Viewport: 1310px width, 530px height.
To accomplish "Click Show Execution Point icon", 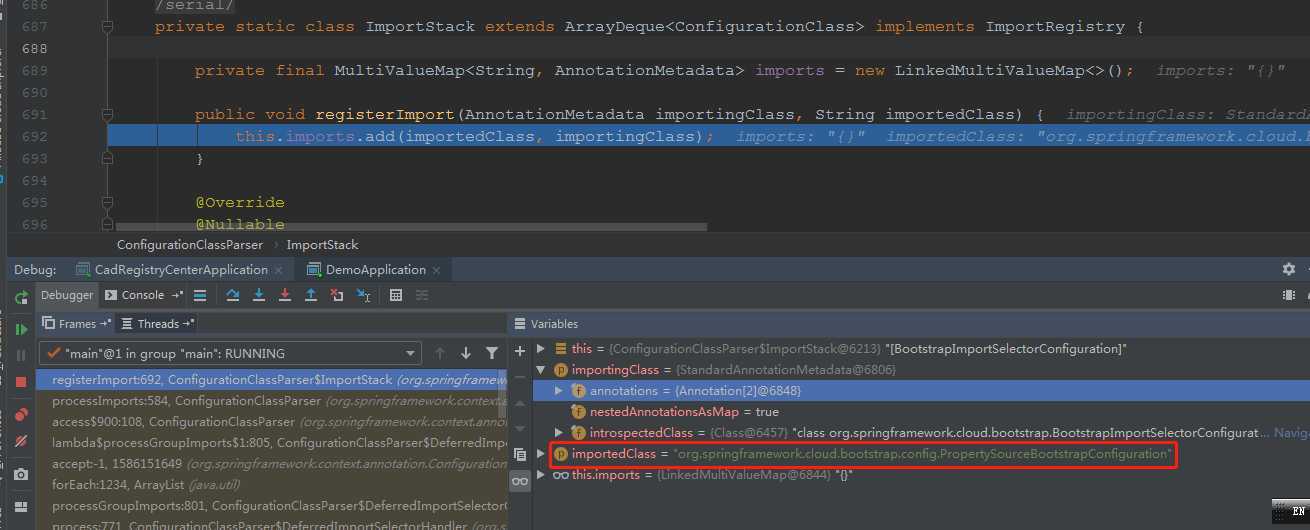I will click(x=200, y=295).
